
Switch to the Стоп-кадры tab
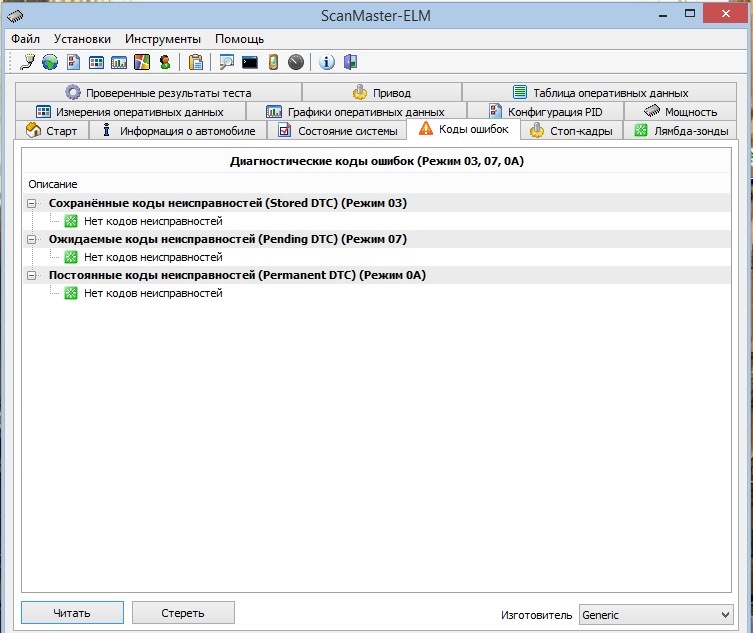(571, 130)
